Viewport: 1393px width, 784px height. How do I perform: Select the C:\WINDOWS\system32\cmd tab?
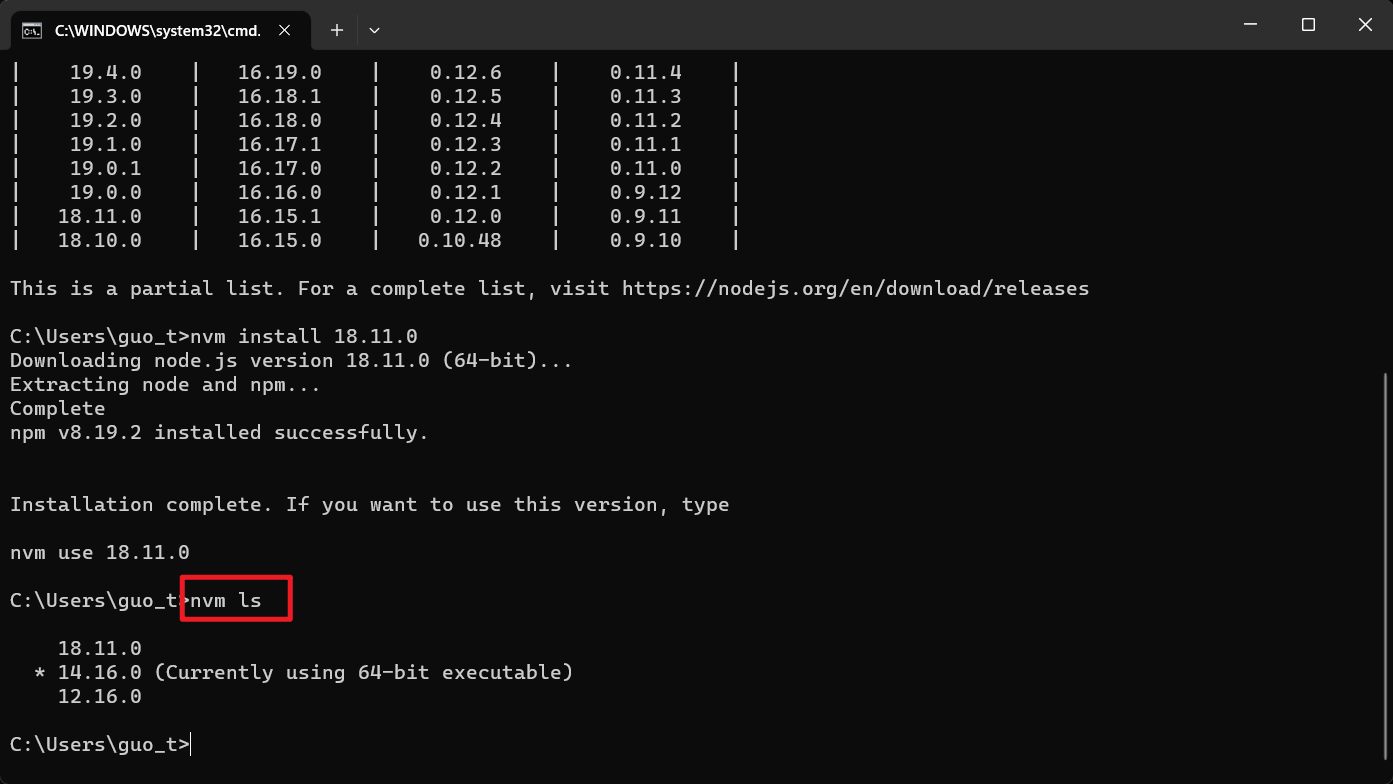157,31
